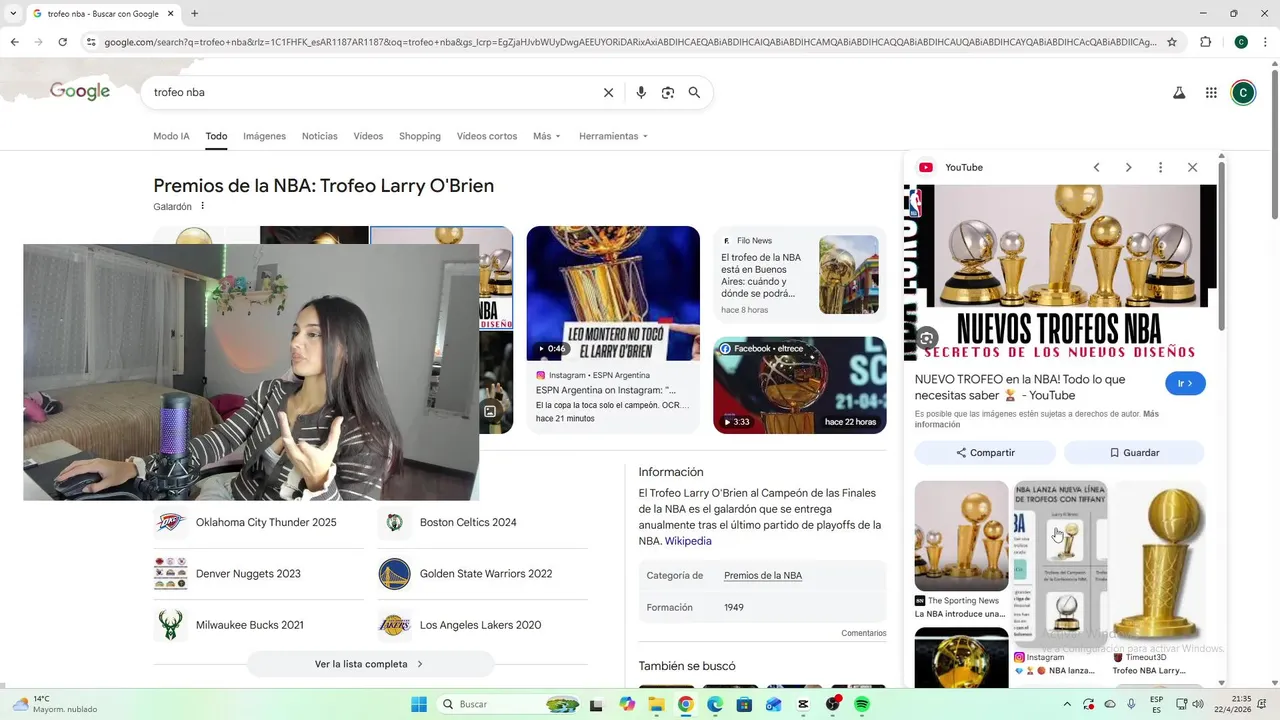Show previous image in the YouTube panel
Viewport: 1280px width, 720px height.
[1096, 167]
